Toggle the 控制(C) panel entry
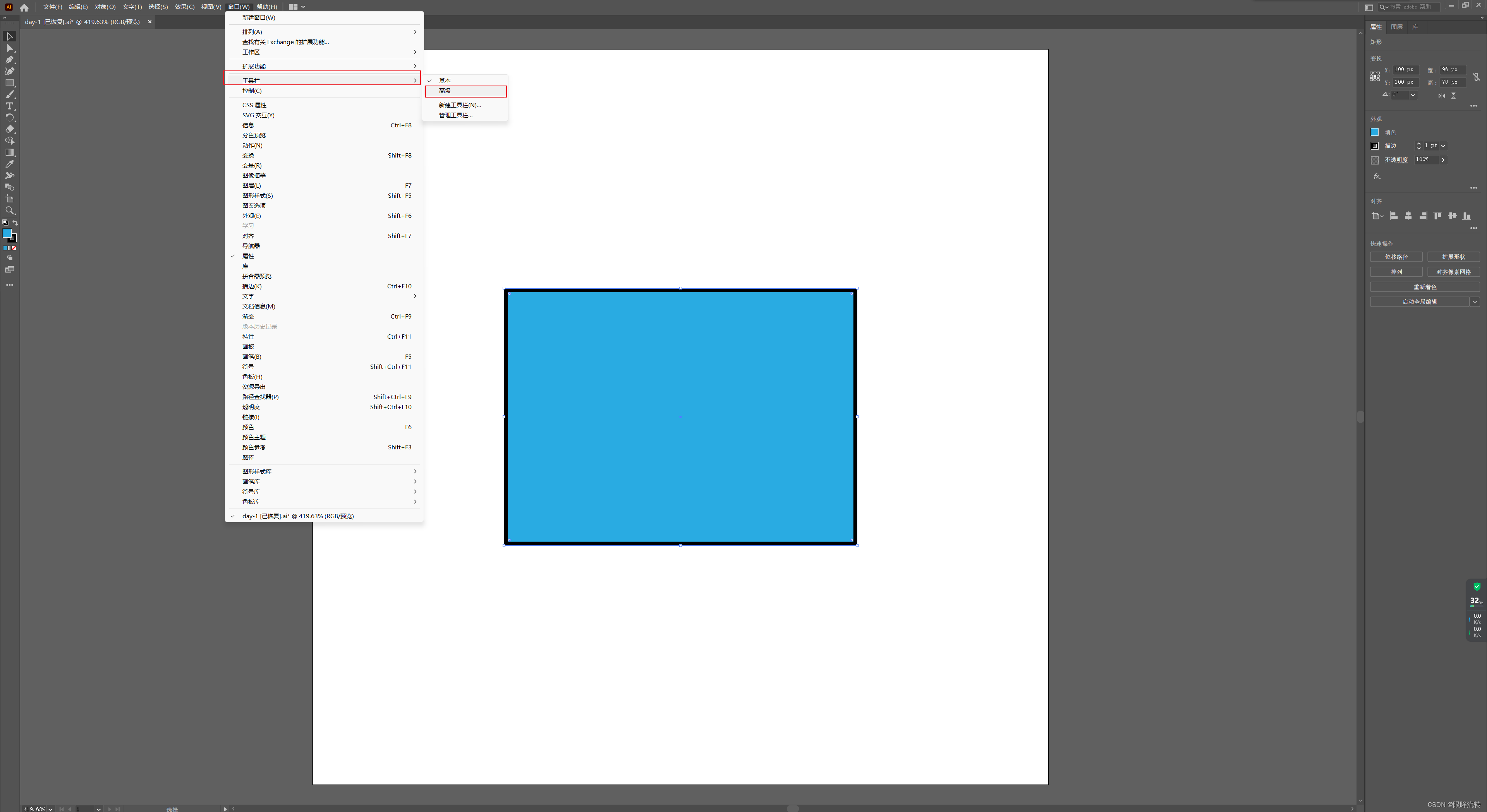Viewport: 1487px width, 812px height. [324, 91]
